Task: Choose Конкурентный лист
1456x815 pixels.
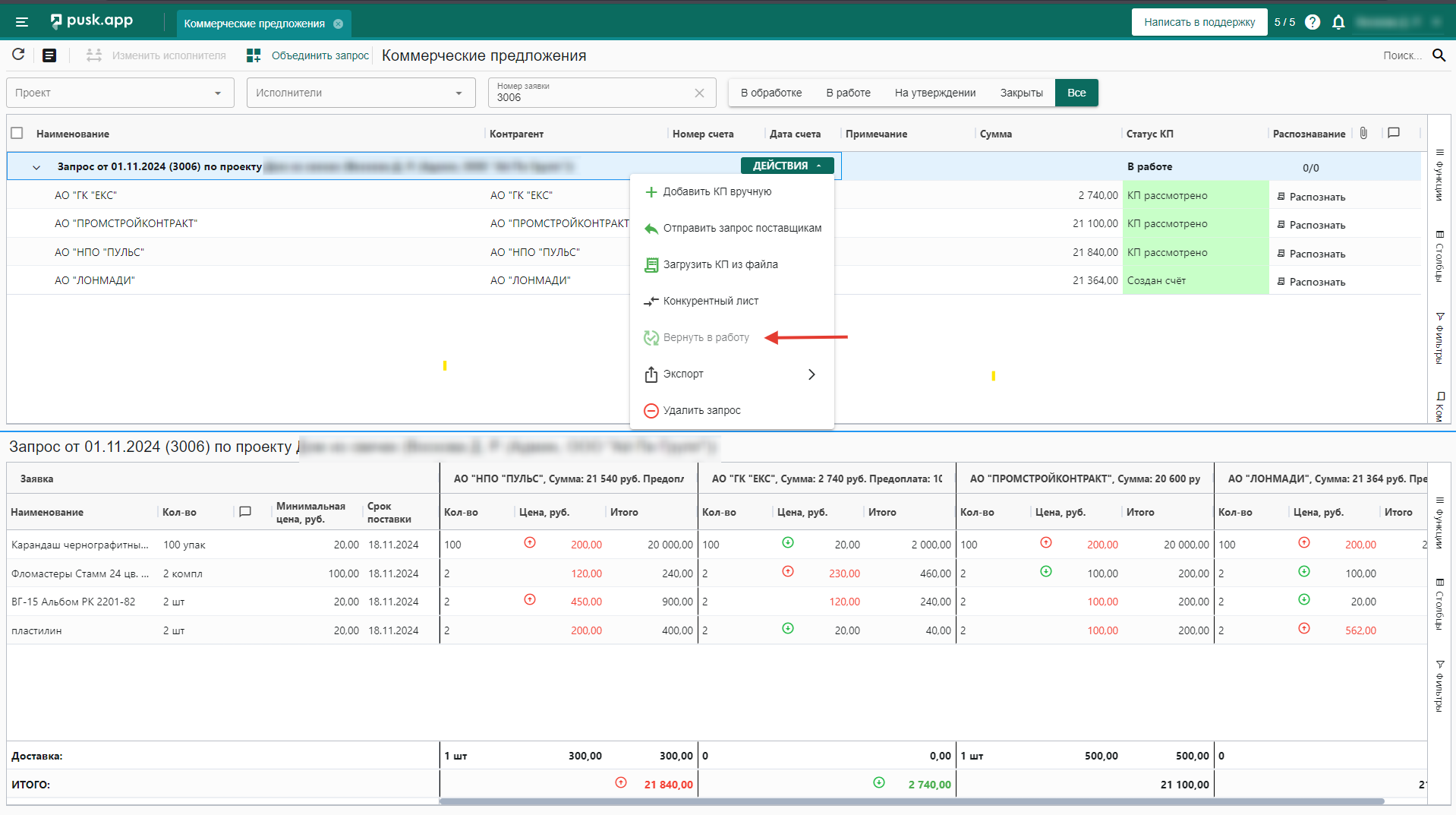Action: (733, 301)
